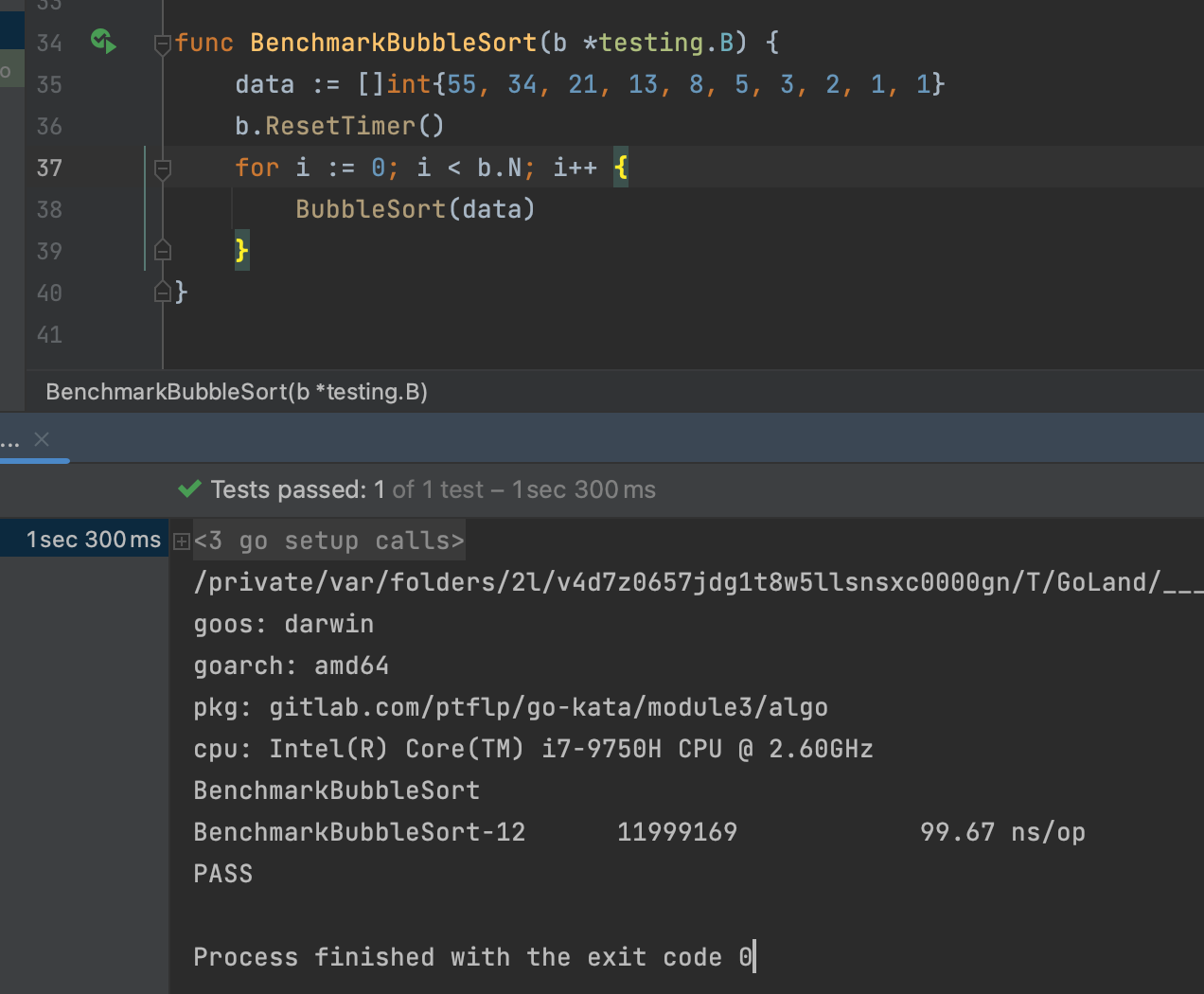Collapse the for loop fold marker
Viewport: 1204px width, 994px height.
162,169
